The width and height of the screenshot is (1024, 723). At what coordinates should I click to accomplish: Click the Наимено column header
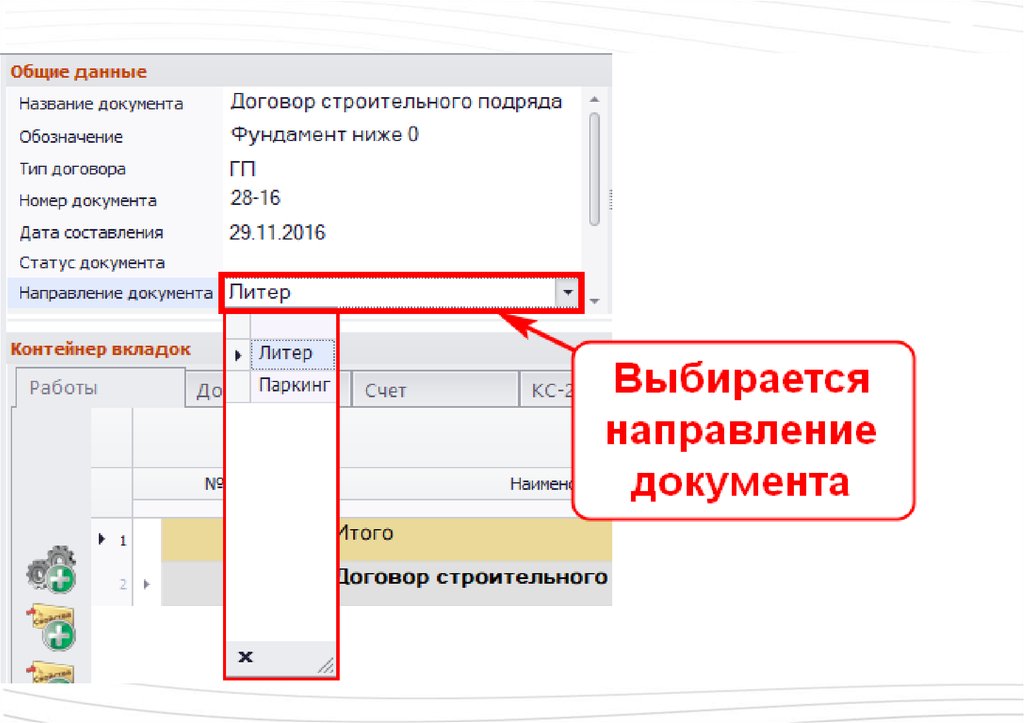point(541,484)
